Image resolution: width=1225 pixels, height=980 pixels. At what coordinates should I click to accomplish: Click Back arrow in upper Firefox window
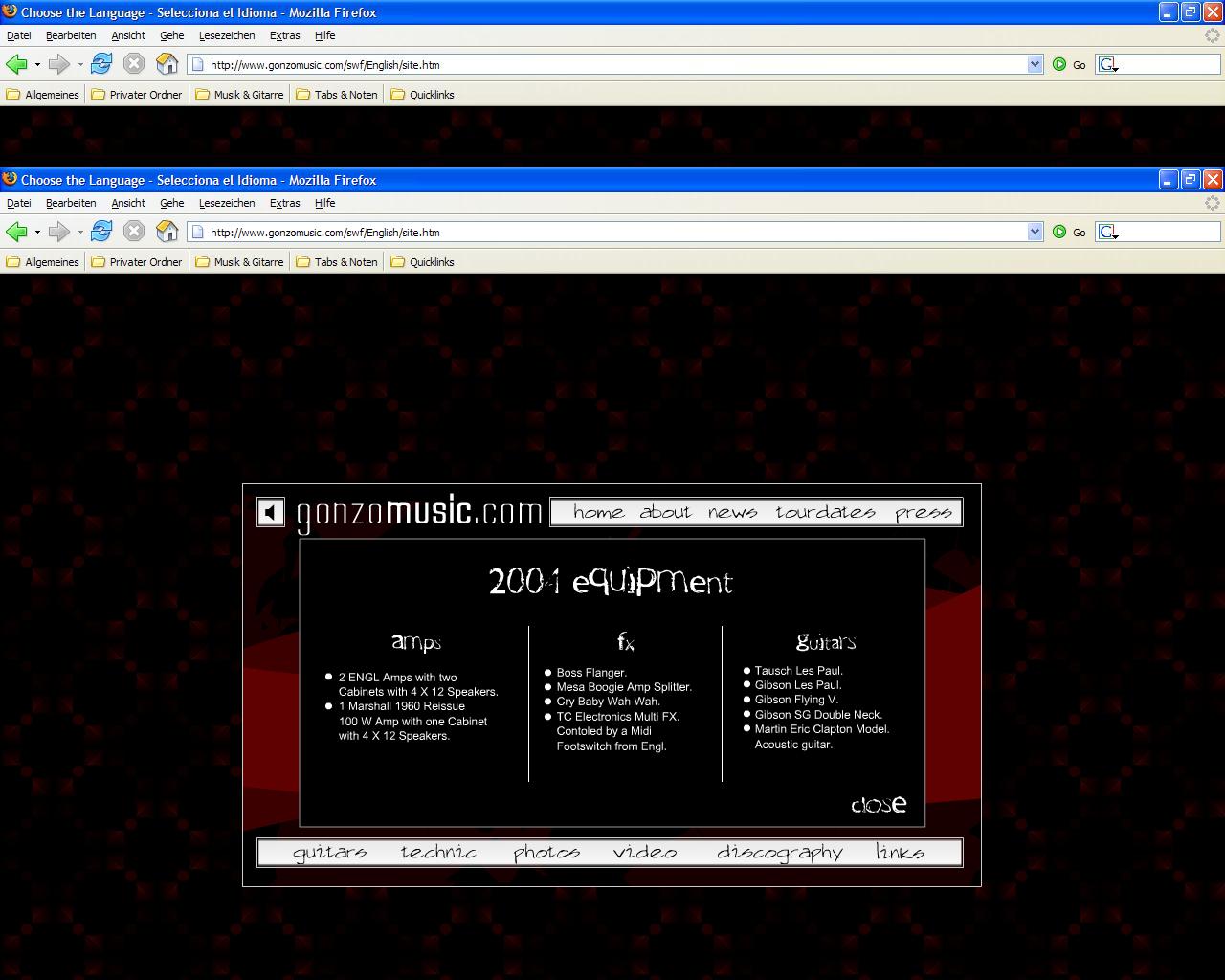tap(16, 64)
